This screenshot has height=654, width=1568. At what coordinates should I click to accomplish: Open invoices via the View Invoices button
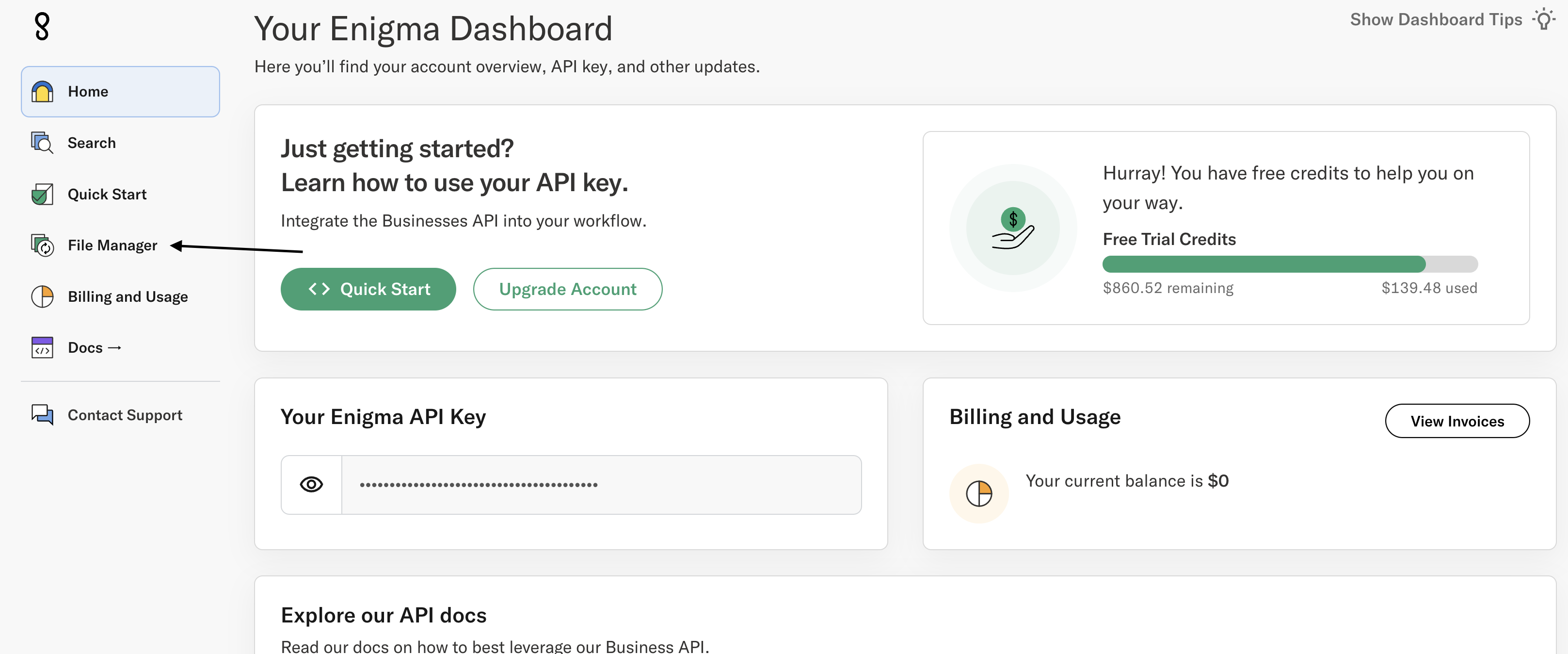[x=1457, y=421]
